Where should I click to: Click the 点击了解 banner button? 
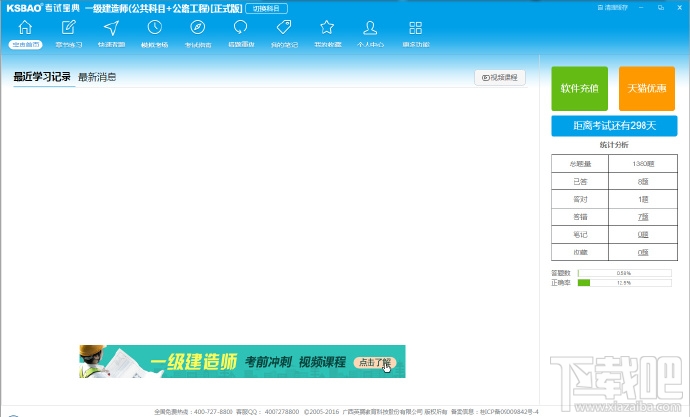(x=375, y=362)
